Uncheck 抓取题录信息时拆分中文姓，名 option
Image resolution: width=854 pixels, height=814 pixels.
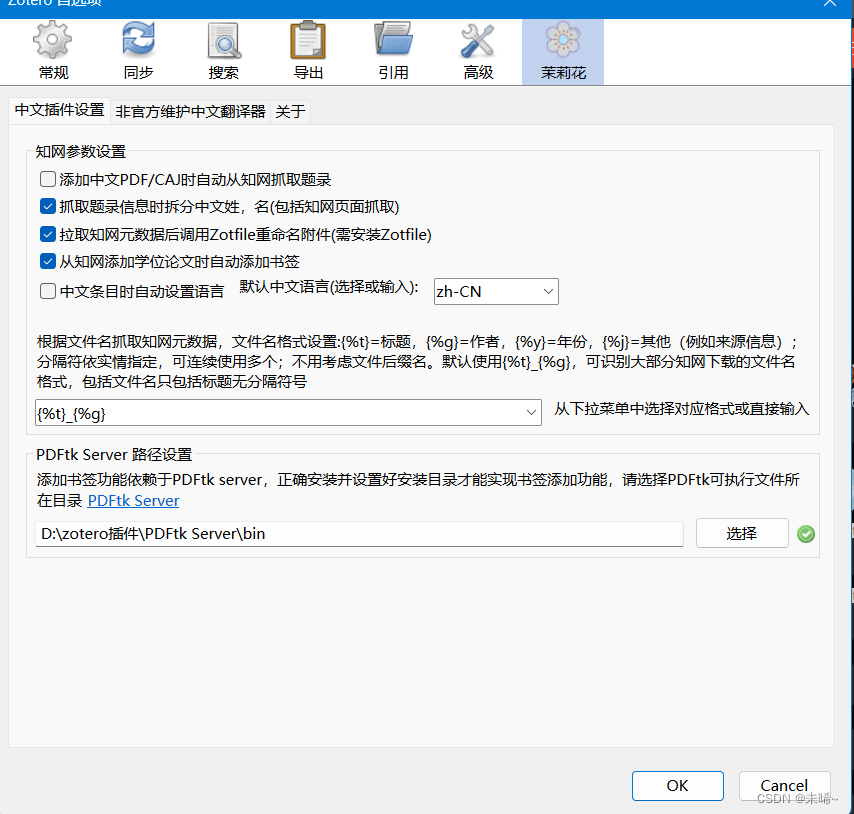coord(48,206)
